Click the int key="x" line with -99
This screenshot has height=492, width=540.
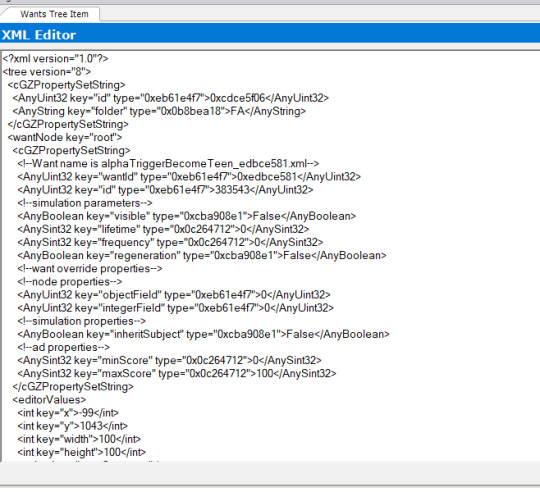point(68,413)
